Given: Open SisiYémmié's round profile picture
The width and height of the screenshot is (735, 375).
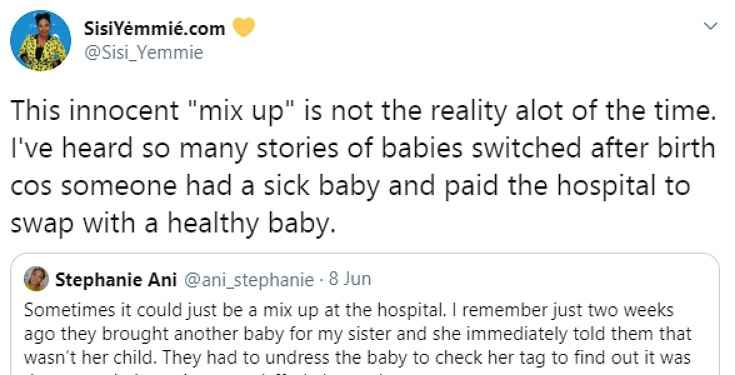Looking at the screenshot, I should (41, 41).
